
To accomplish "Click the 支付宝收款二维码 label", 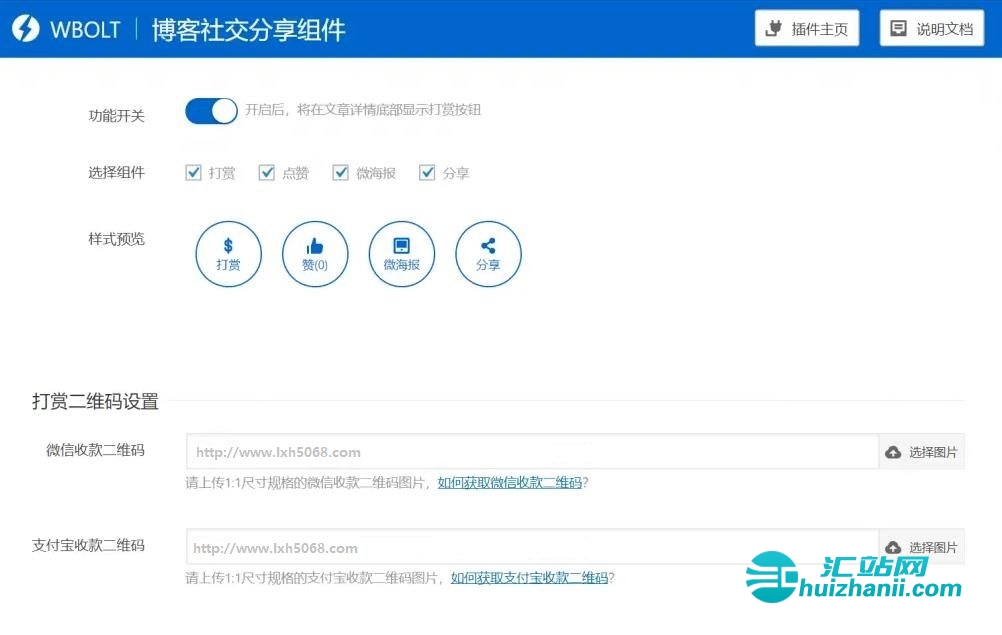I will pos(88,545).
